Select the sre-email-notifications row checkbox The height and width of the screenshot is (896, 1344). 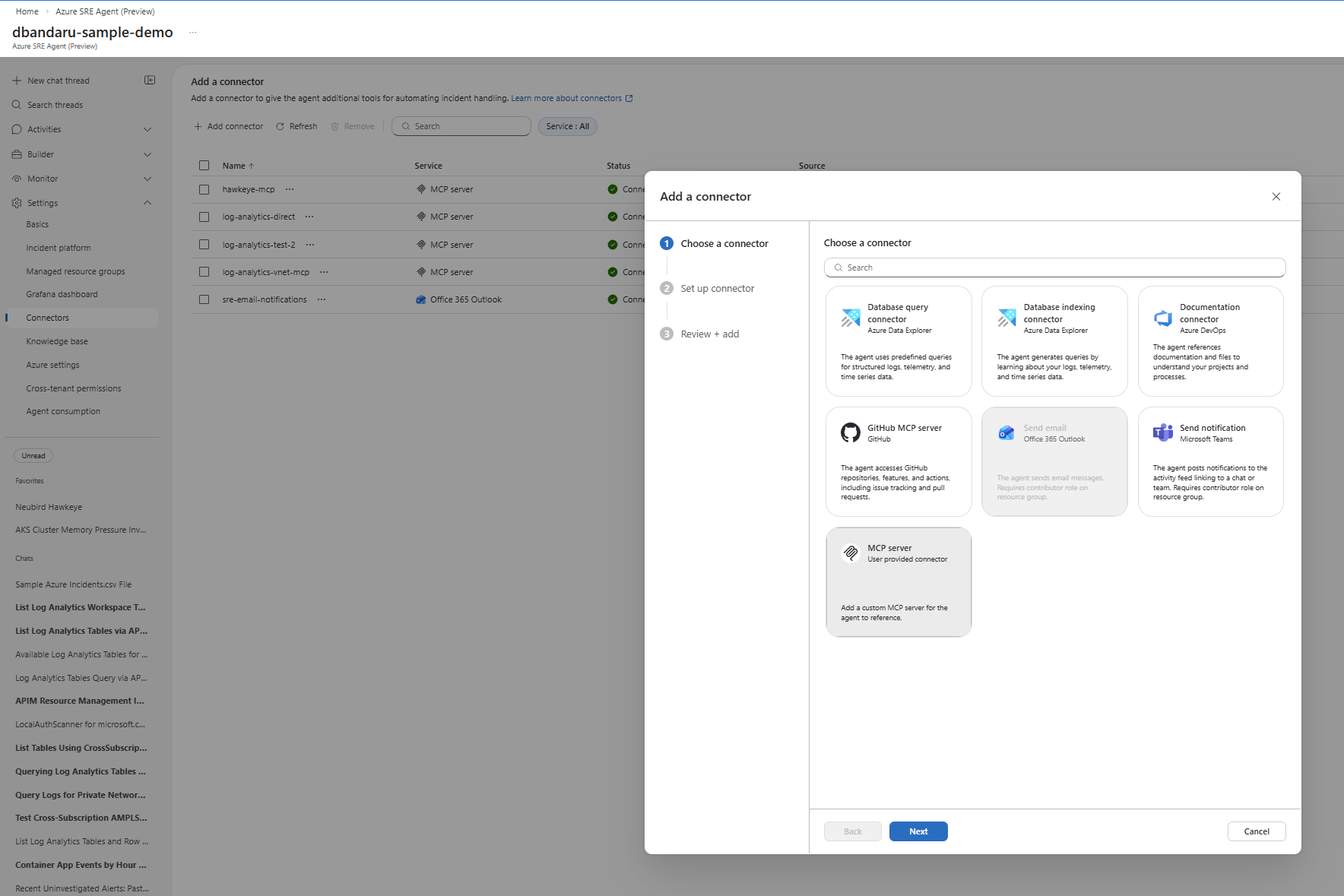click(204, 299)
